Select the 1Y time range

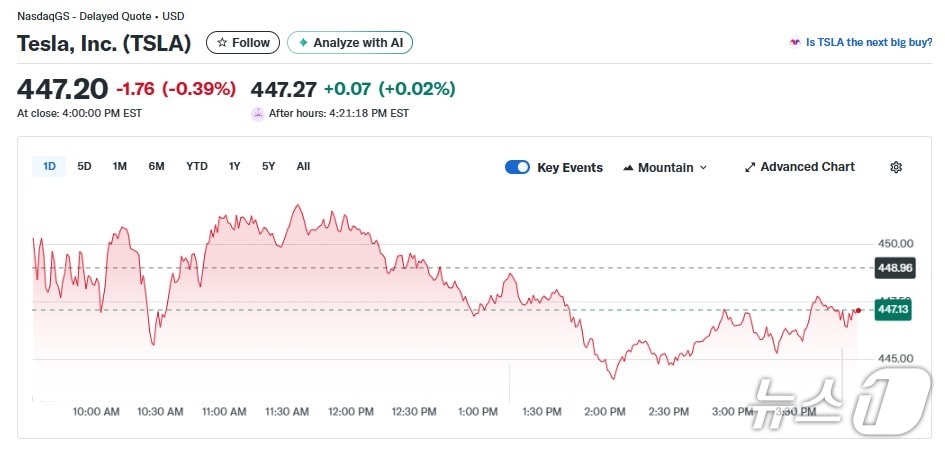[234, 166]
